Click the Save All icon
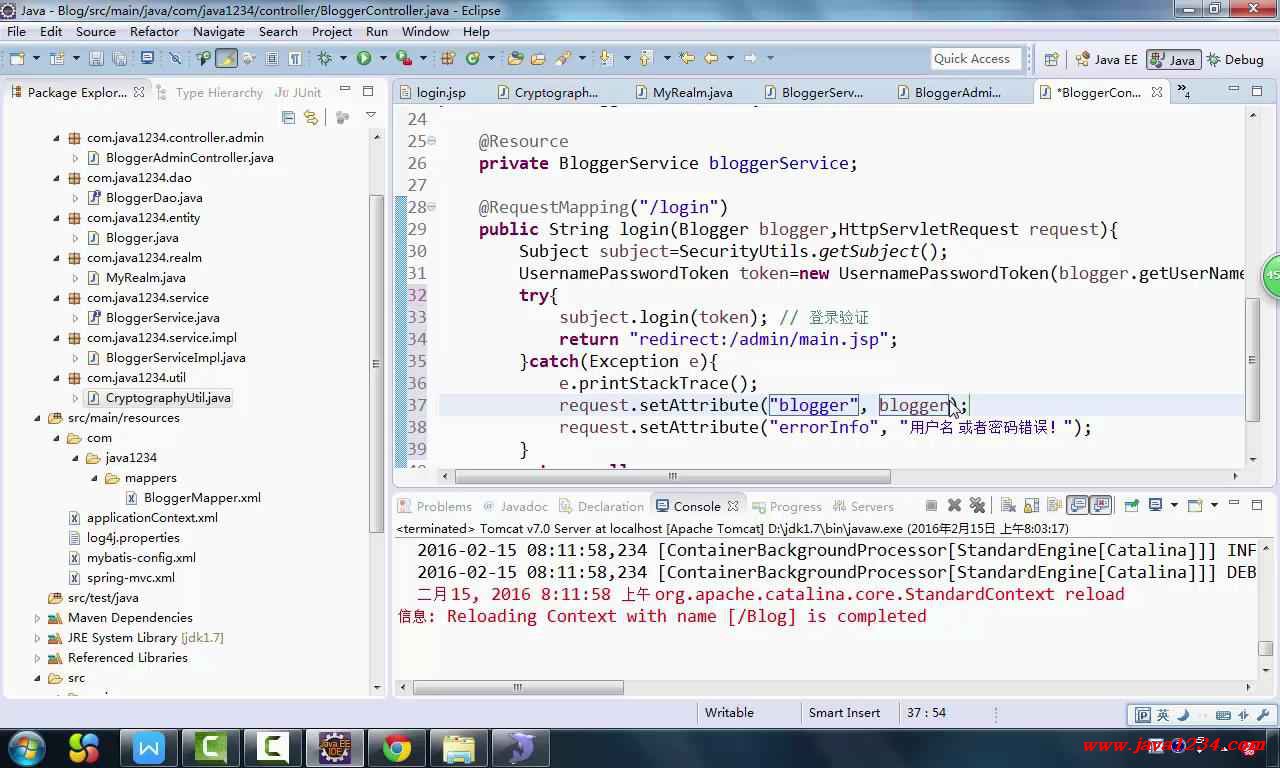Viewport: 1280px width, 768px height. click(x=119, y=59)
